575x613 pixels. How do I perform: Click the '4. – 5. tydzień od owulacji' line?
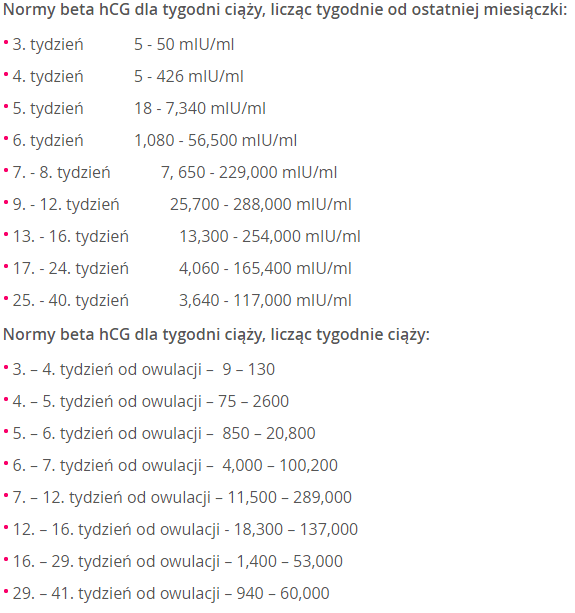tap(146, 401)
